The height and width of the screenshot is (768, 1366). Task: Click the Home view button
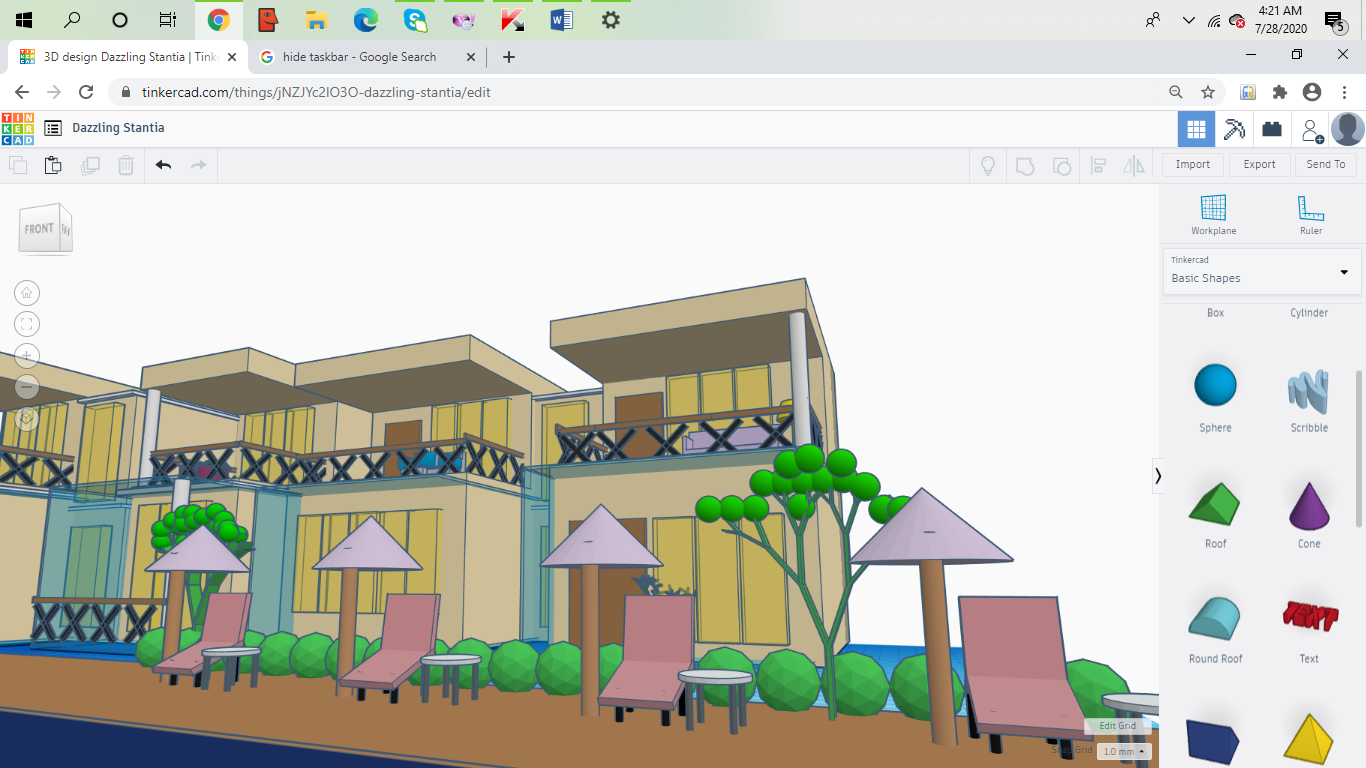click(27, 293)
